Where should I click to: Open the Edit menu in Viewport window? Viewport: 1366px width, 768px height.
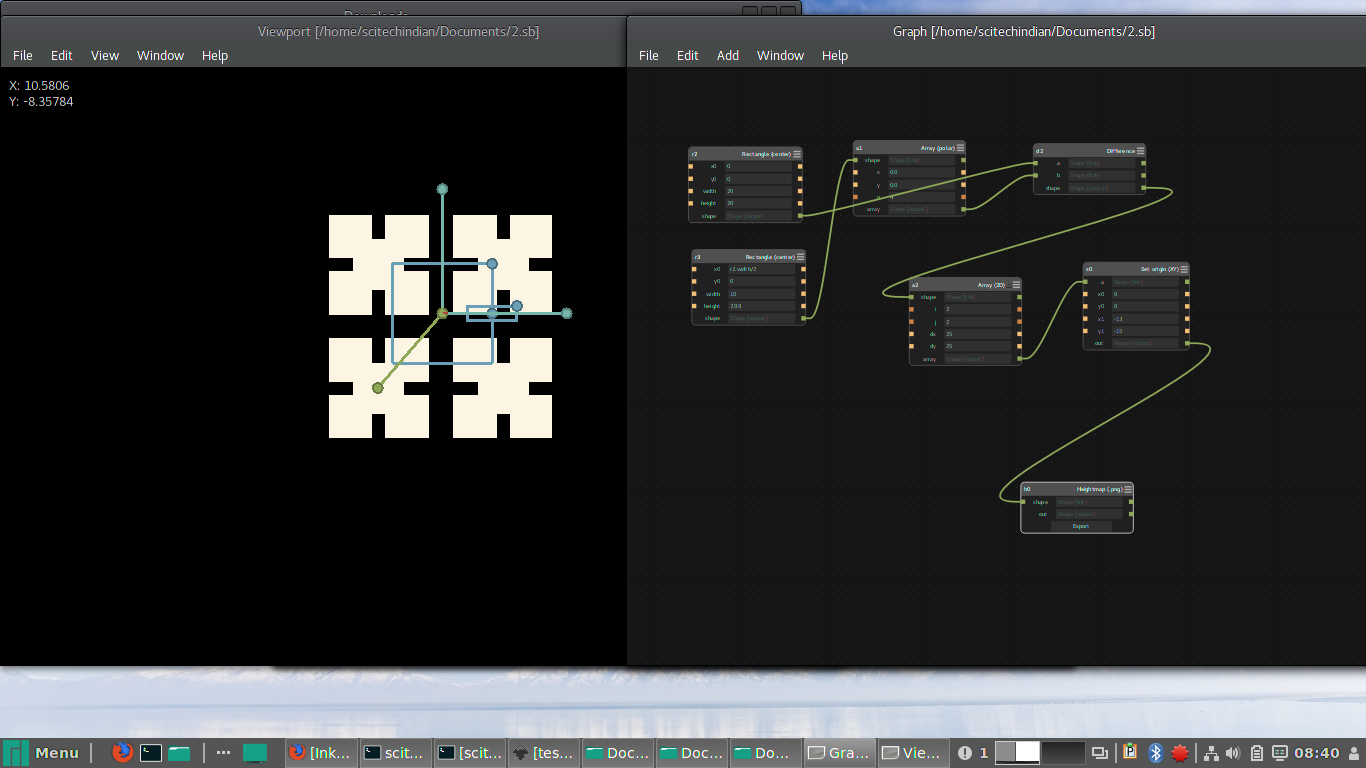point(61,55)
